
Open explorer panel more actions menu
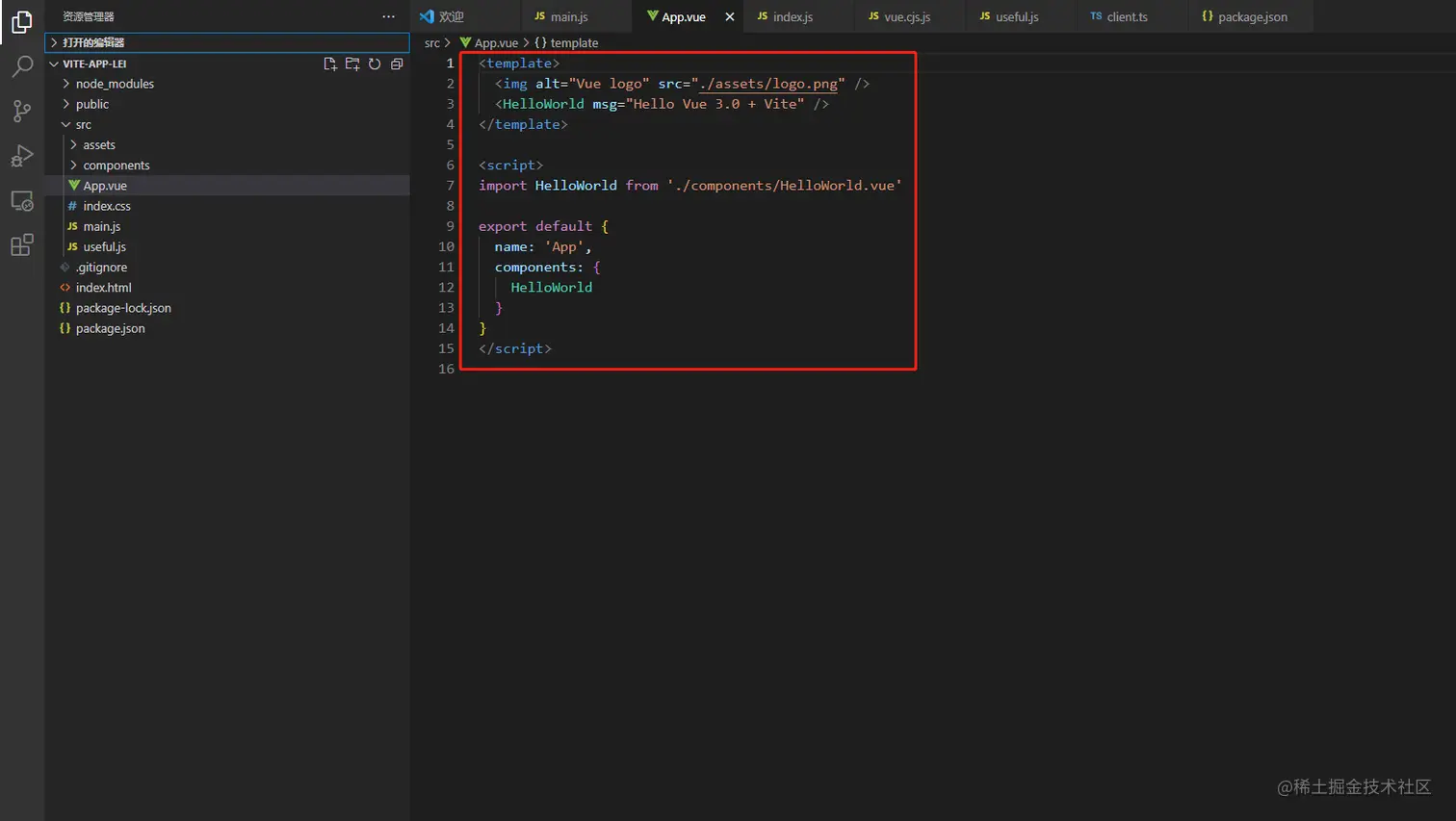pyautogui.click(x=388, y=16)
